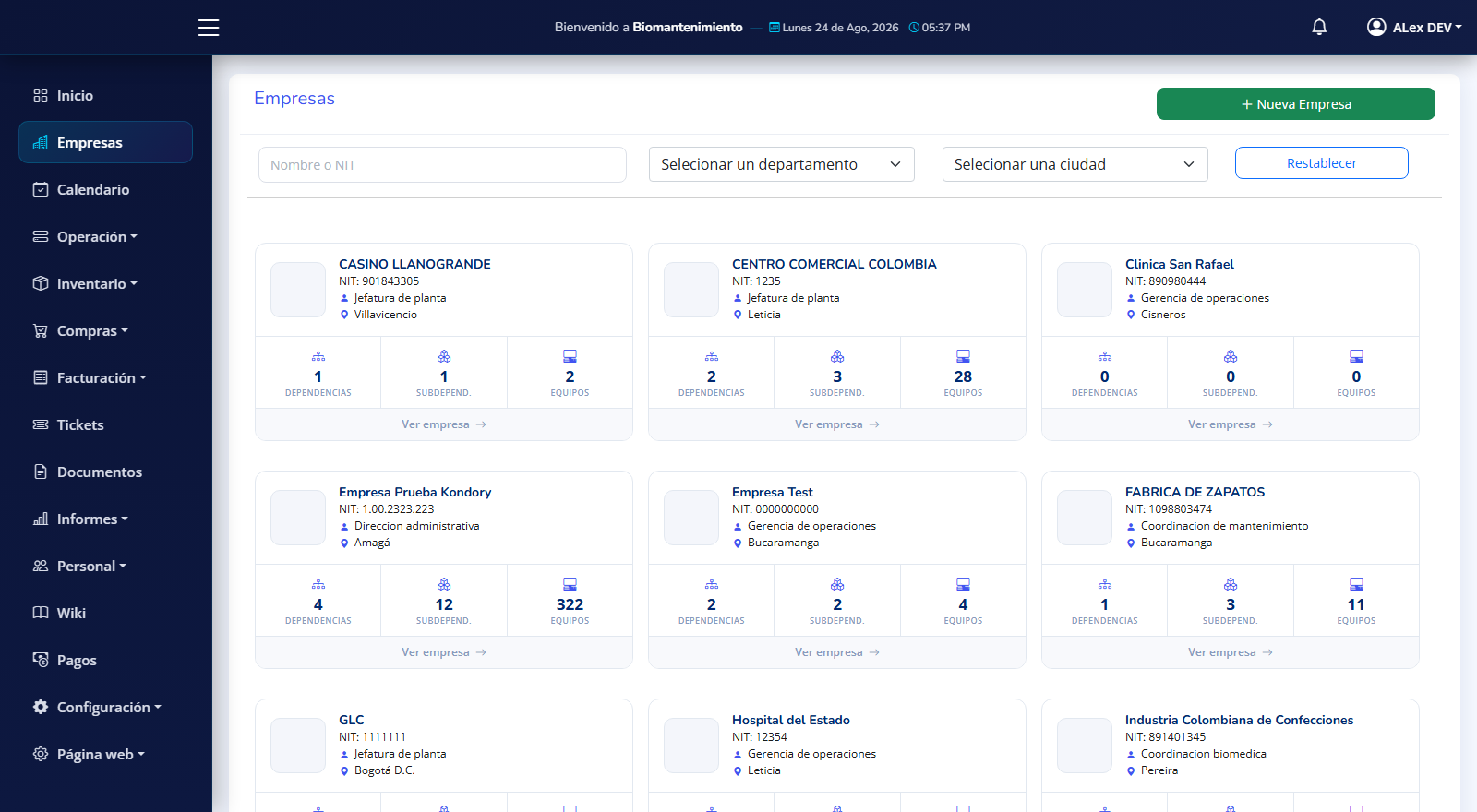Image resolution: width=1477 pixels, height=812 pixels.
Task: Click equipos icon on Clinica San Rafael card
Action: coord(1356,356)
